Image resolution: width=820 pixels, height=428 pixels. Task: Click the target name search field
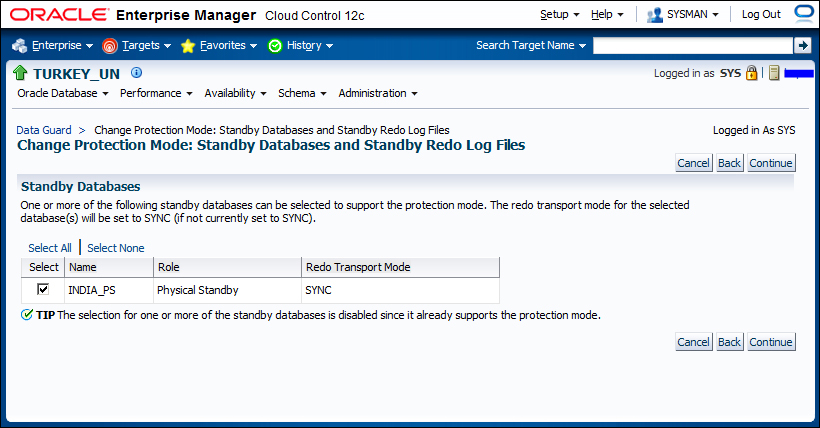point(693,46)
